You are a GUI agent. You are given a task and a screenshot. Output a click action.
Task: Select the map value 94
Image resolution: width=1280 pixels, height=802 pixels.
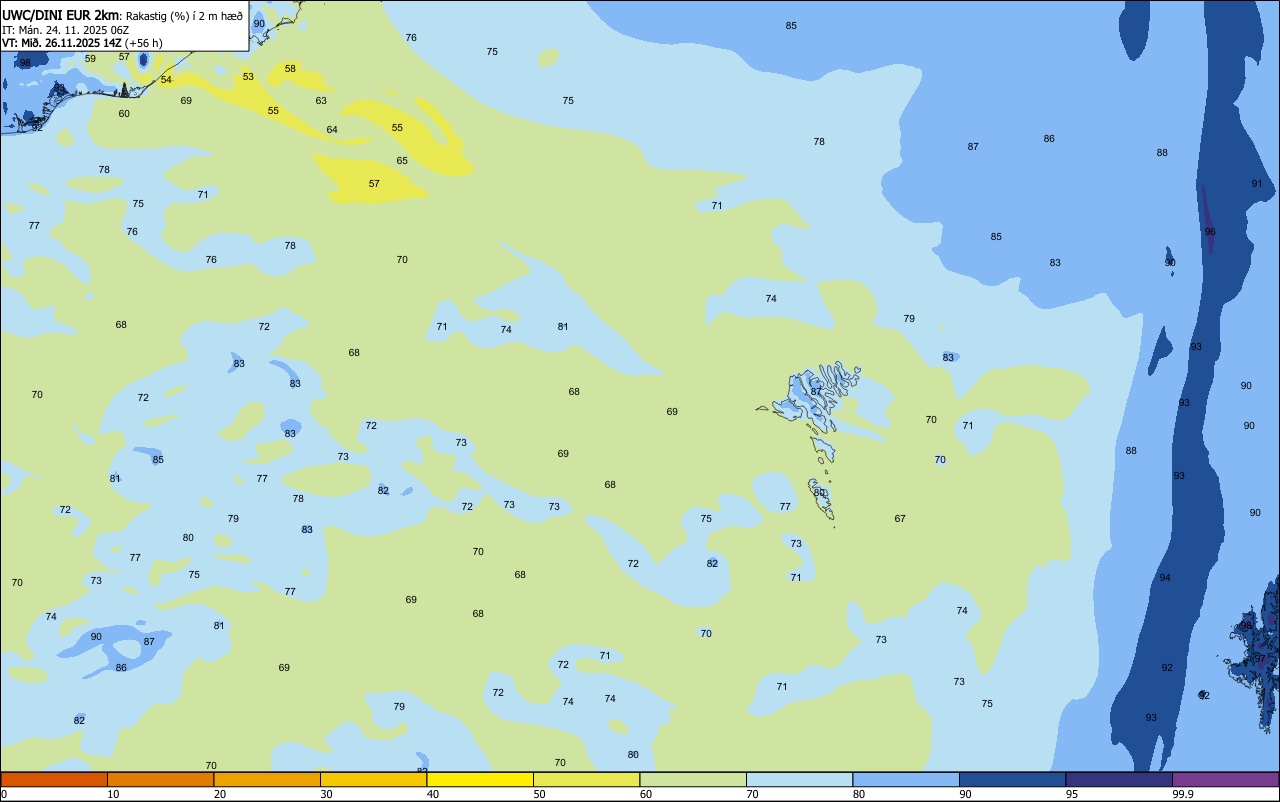point(1165,578)
